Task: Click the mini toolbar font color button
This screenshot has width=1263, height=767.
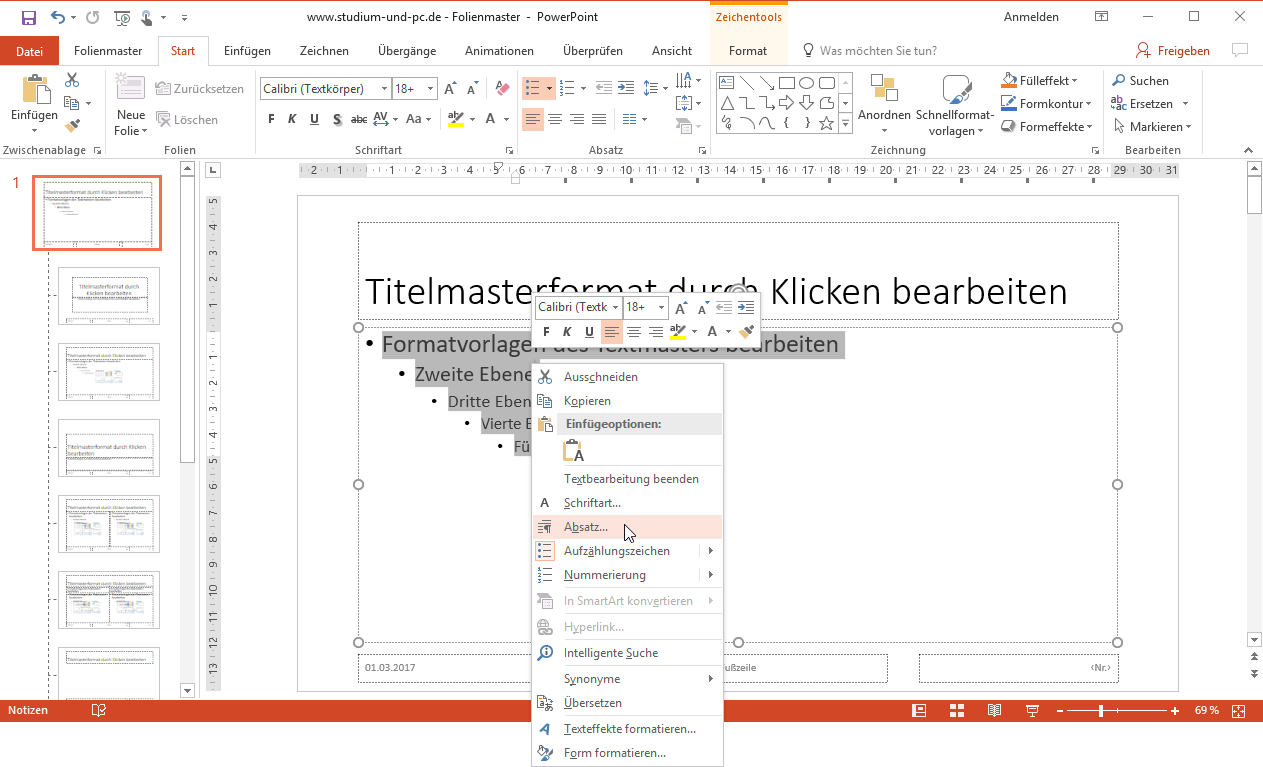Action: (x=712, y=331)
